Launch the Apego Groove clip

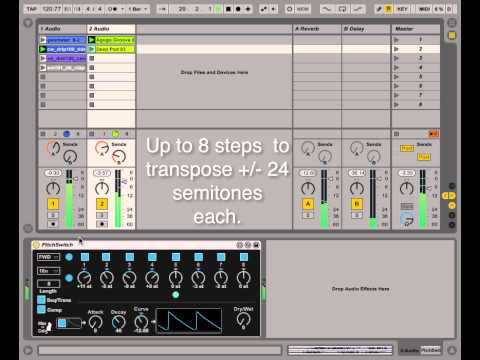(x=91, y=40)
